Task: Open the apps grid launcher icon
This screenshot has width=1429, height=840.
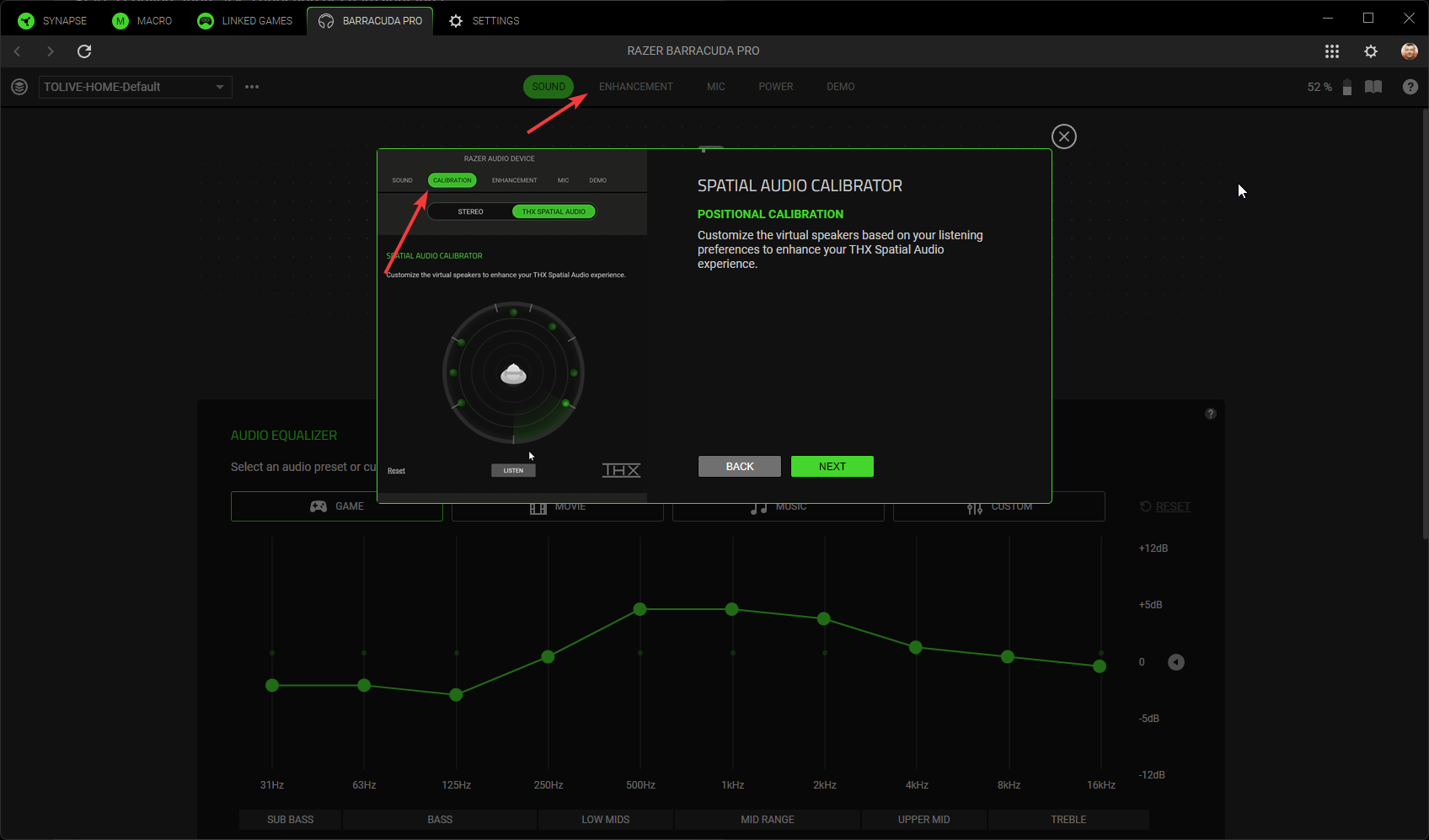Action: 1332,51
